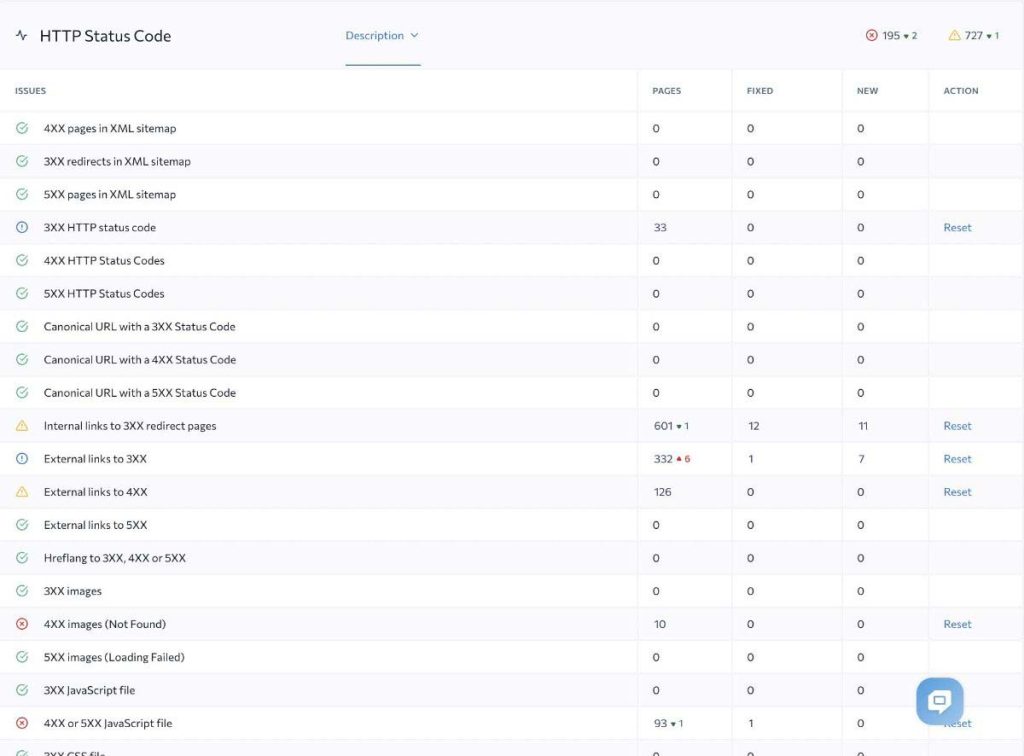Click the pulse icon beside HTTP Status Code

(22, 36)
